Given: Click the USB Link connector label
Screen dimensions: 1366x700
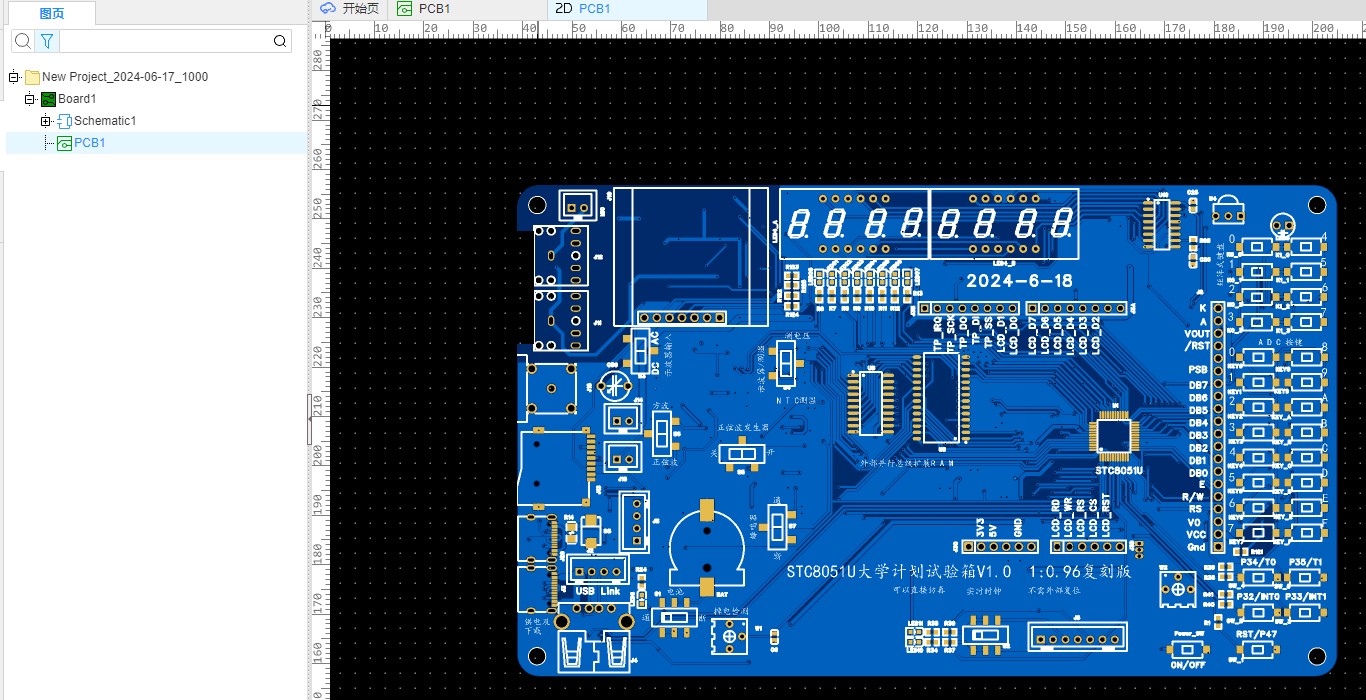Looking at the screenshot, I should click(597, 591).
